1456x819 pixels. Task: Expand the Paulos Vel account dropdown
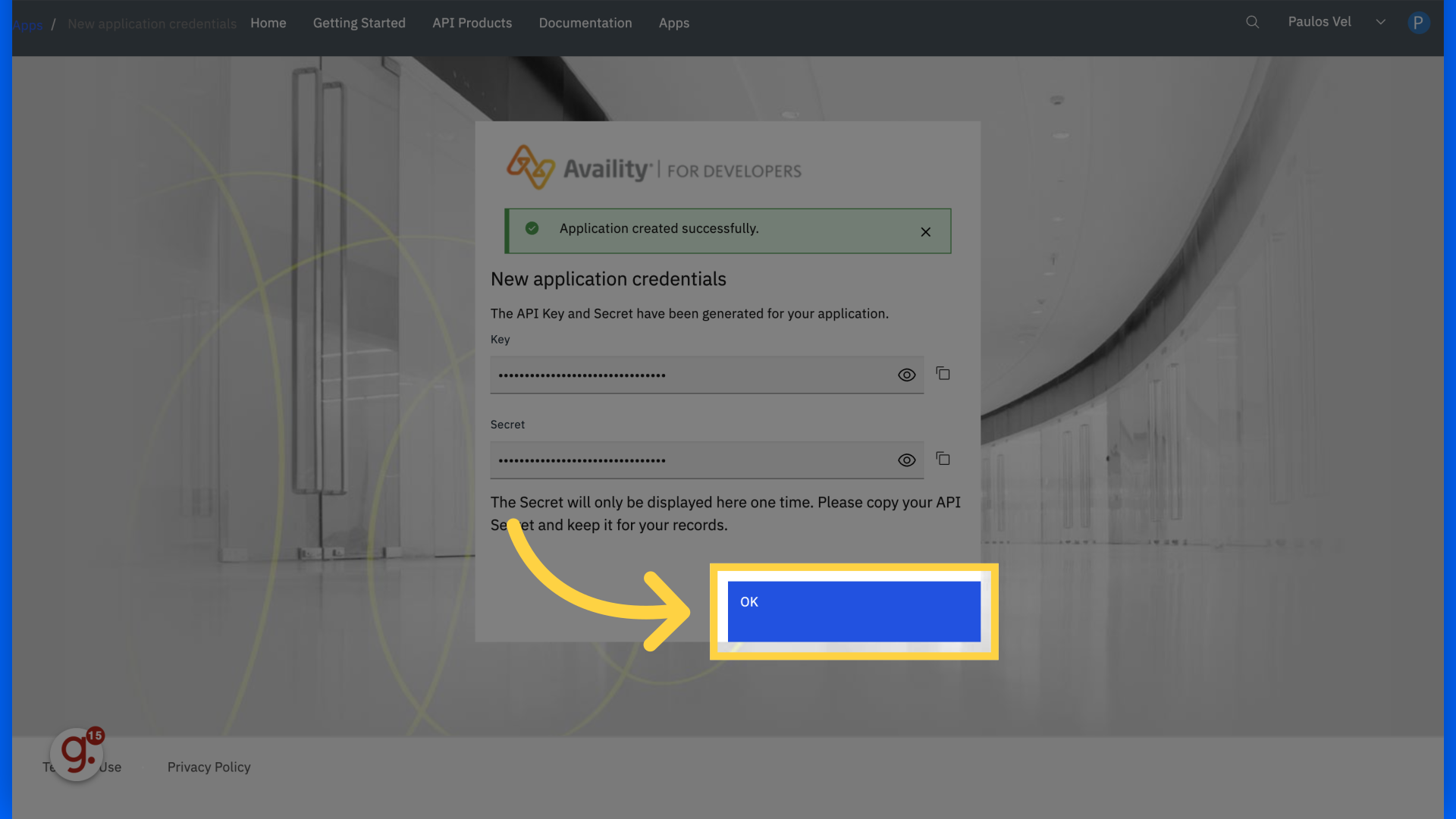[x=1380, y=22]
